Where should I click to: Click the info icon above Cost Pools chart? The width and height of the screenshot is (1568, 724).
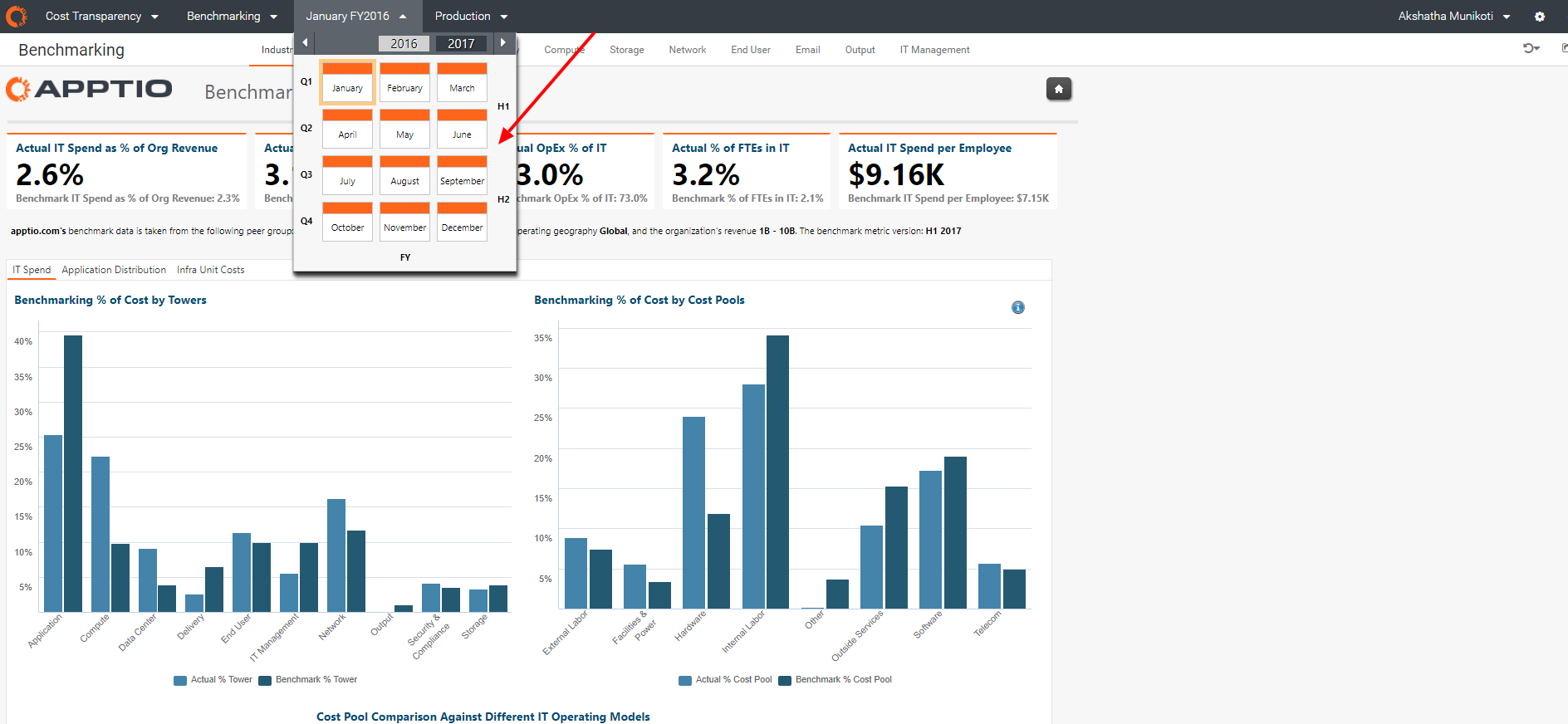pyautogui.click(x=1018, y=307)
